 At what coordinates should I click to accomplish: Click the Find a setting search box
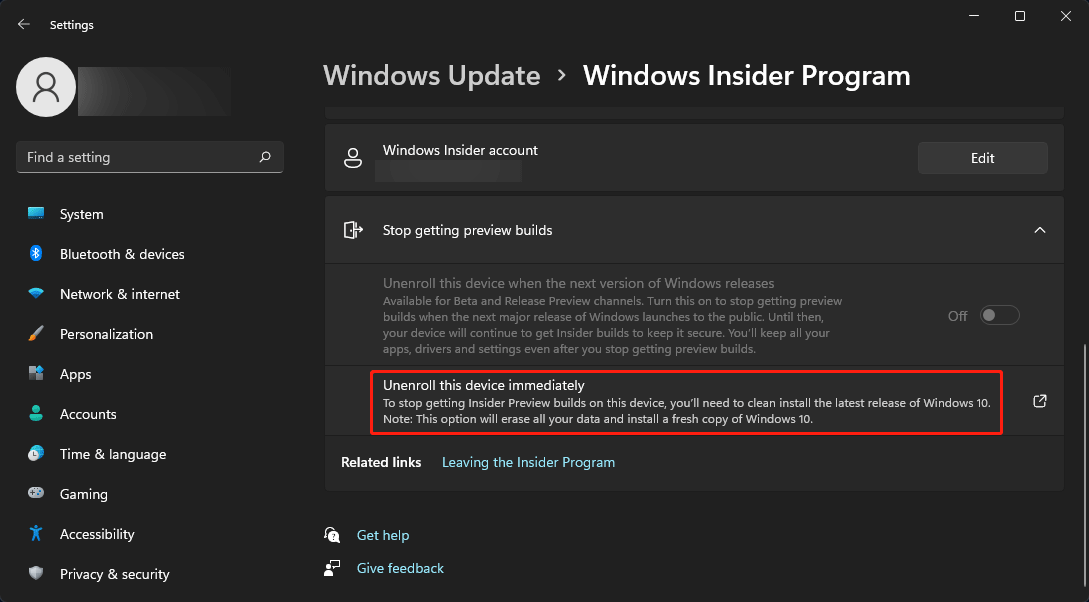(x=149, y=158)
